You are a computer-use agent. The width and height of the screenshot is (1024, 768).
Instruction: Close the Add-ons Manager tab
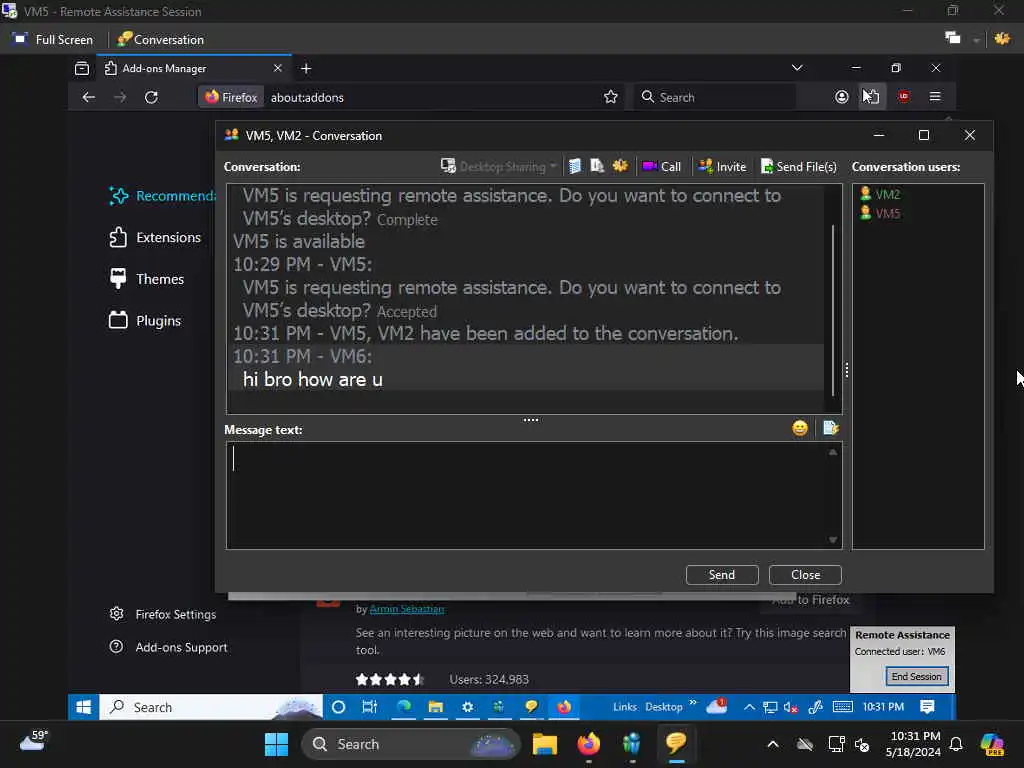278,68
